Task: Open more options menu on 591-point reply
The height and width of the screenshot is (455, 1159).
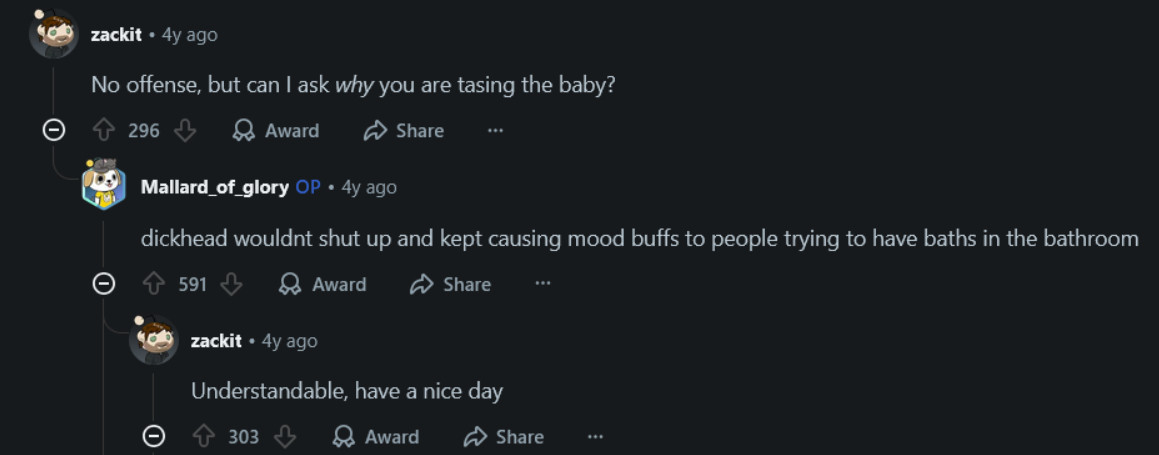Action: click(x=542, y=284)
